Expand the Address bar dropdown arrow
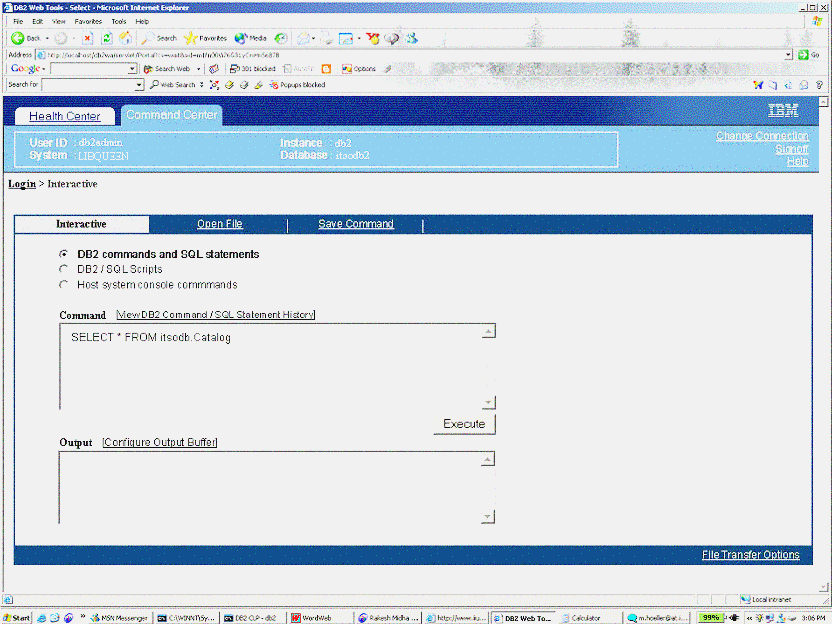Screen dimensions: 832x624 pyautogui.click(x=788, y=54)
